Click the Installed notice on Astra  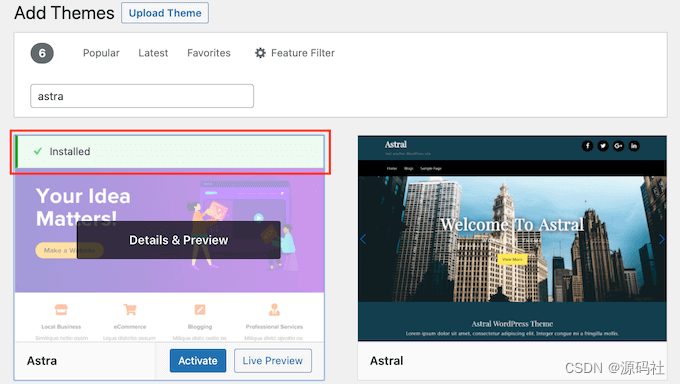click(170, 151)
